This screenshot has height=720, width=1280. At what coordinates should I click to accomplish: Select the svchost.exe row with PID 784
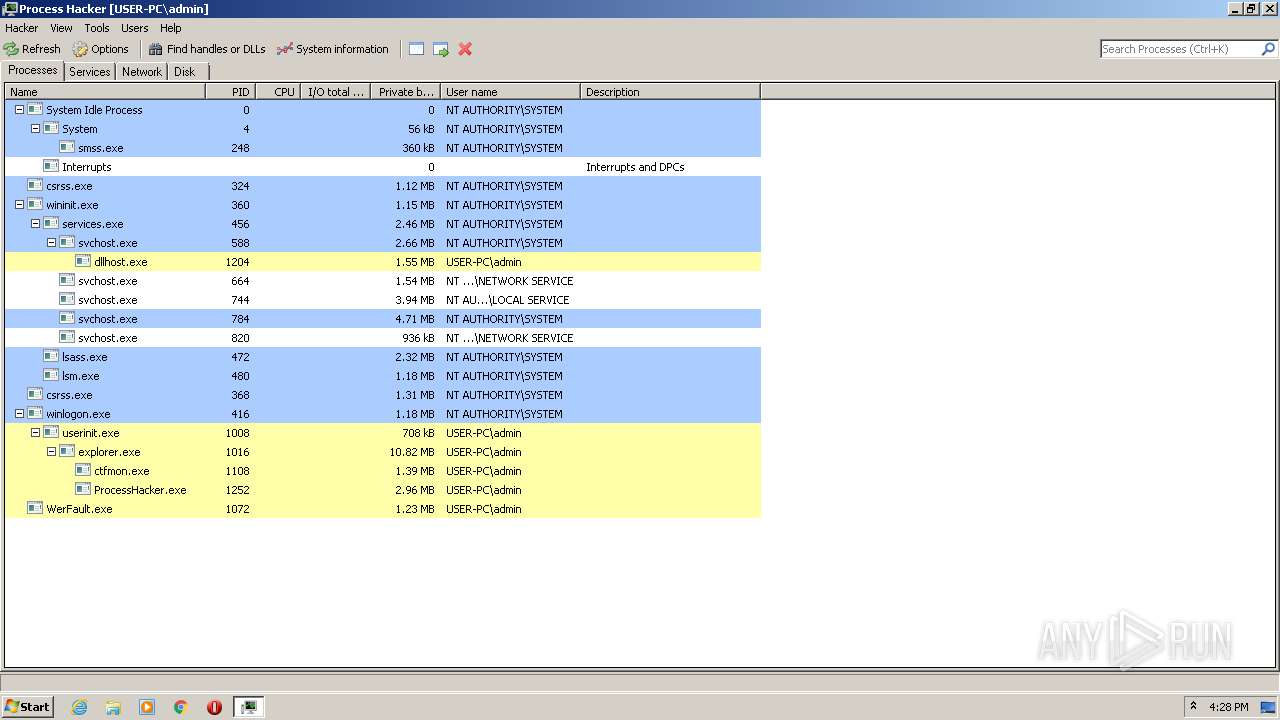[x=383, y=319]
